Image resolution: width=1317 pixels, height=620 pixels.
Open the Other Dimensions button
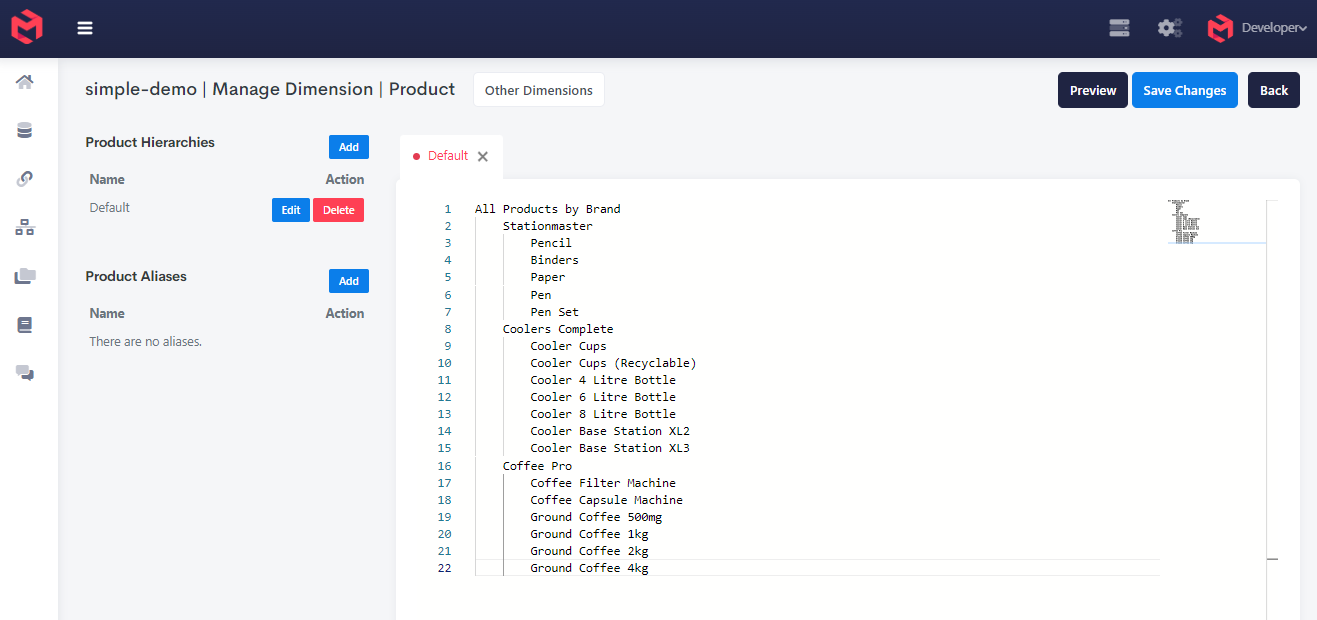(x=538, y=90)
